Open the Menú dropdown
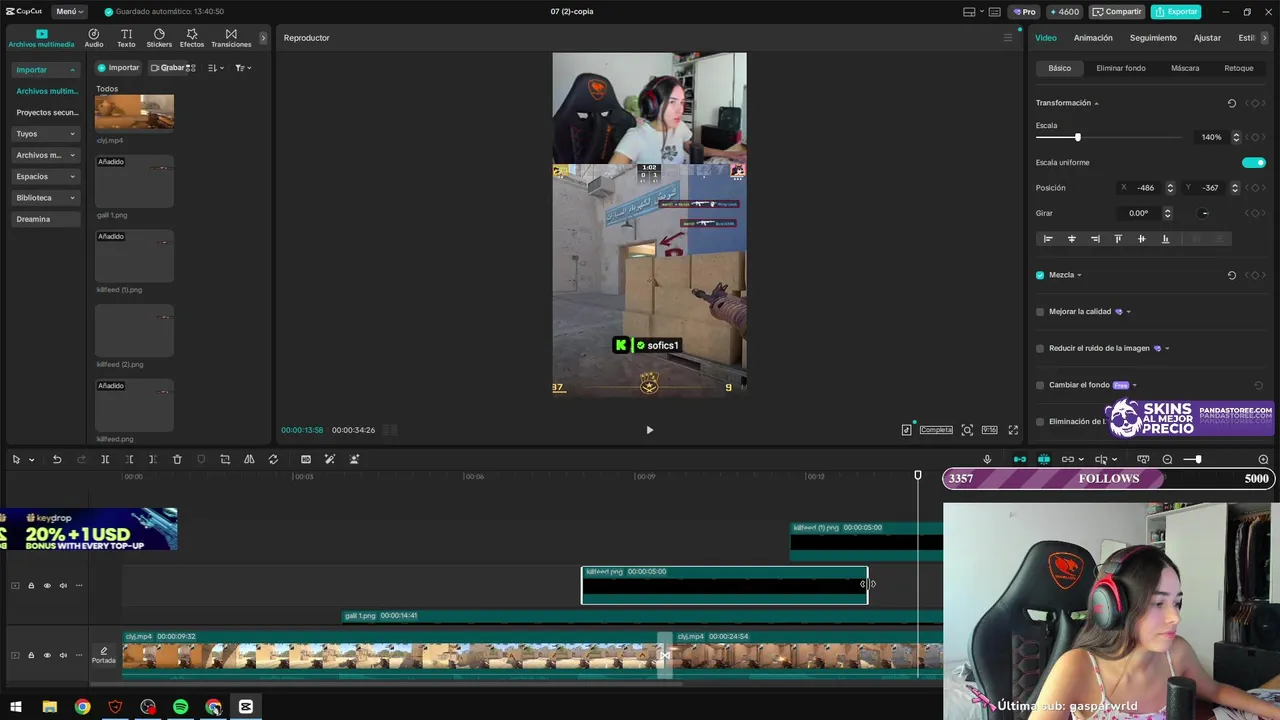Image resolution: width=1280 pixels, height=720 pixels. tap(69, 11)
